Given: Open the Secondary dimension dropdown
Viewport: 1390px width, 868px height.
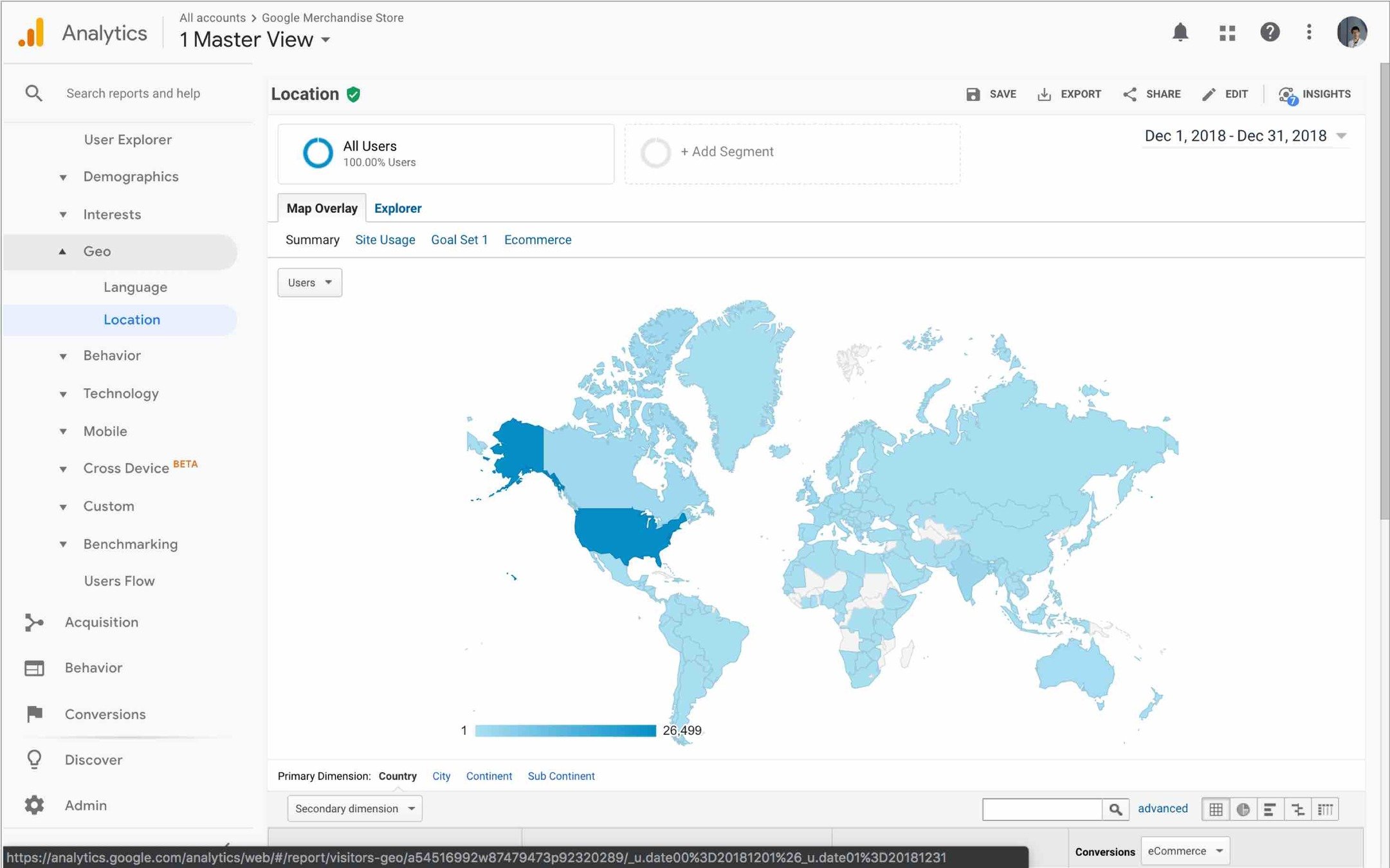Looking at the screenshot, I should point(354,809).
